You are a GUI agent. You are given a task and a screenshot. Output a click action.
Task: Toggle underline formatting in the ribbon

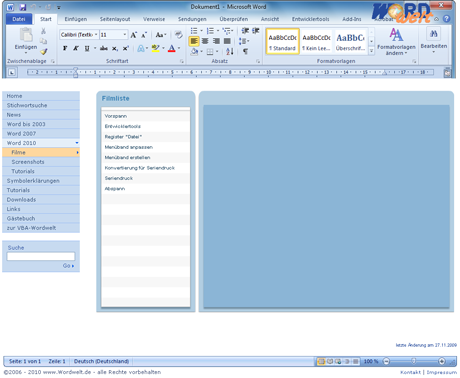[x=87, y=48]
